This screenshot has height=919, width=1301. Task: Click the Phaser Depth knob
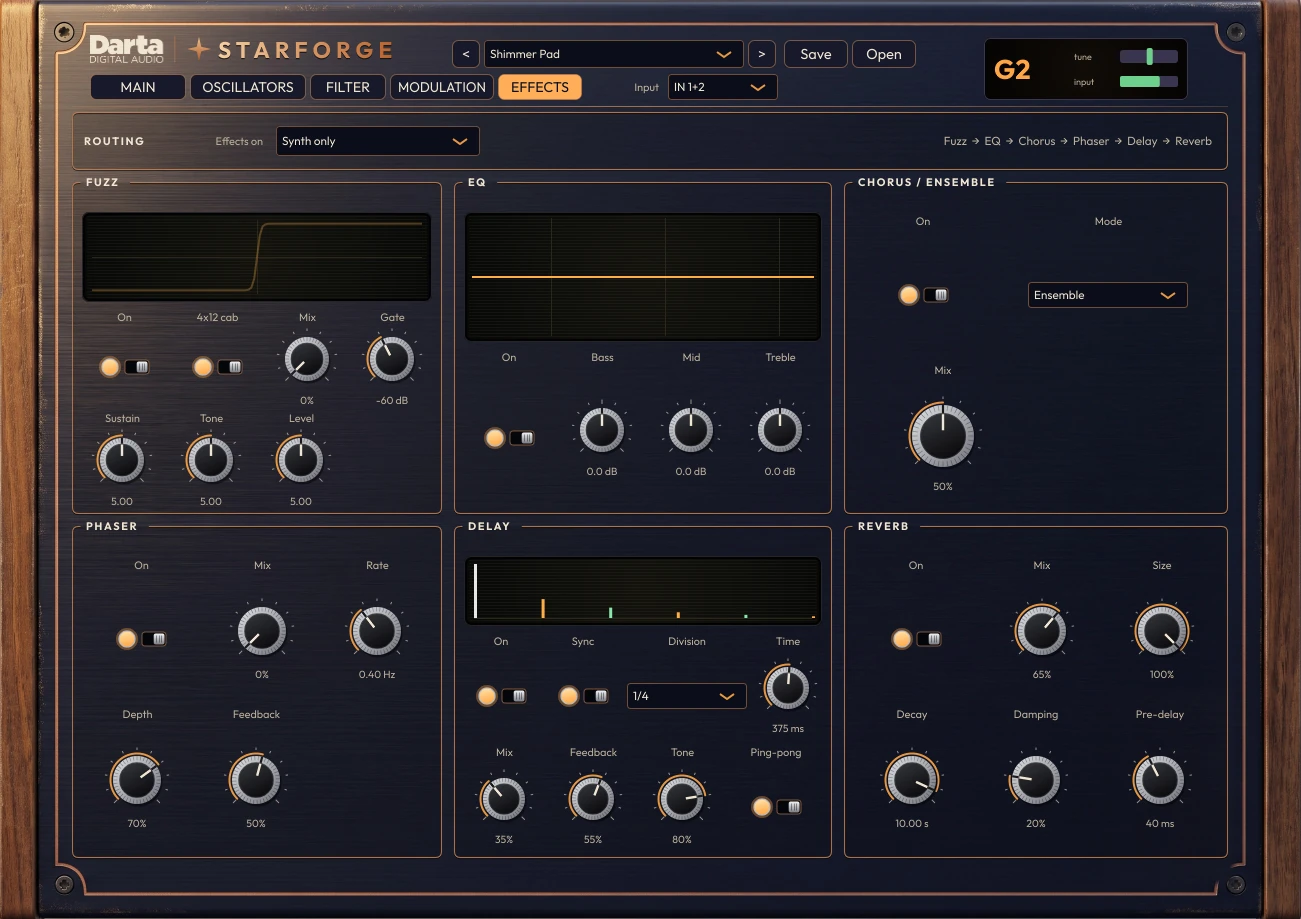point(137,779)
